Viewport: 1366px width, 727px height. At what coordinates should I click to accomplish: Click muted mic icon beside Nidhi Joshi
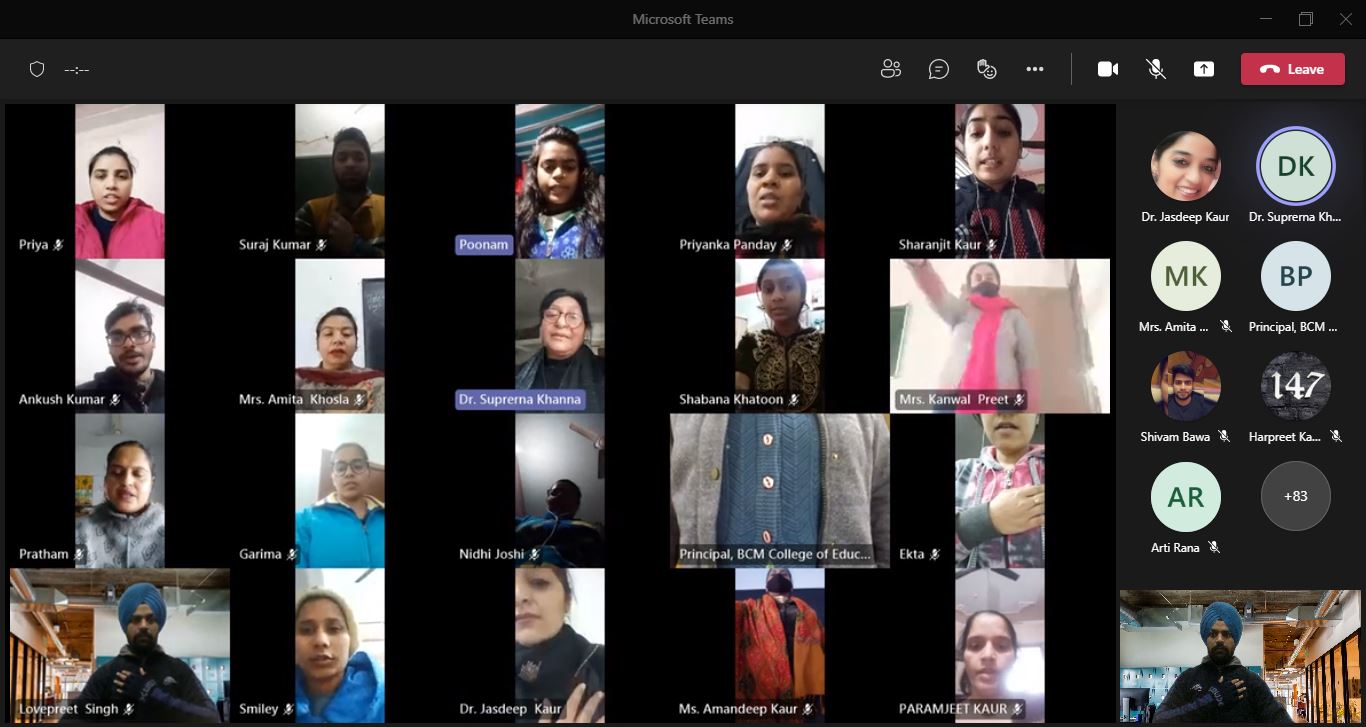tap(535, 554)
